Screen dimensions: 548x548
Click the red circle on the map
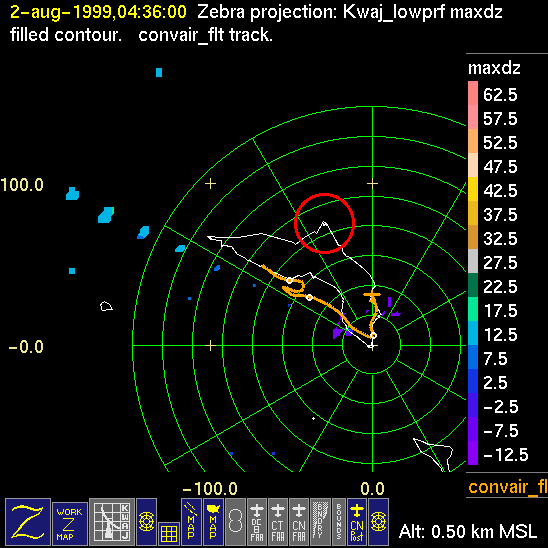[325, 223]
